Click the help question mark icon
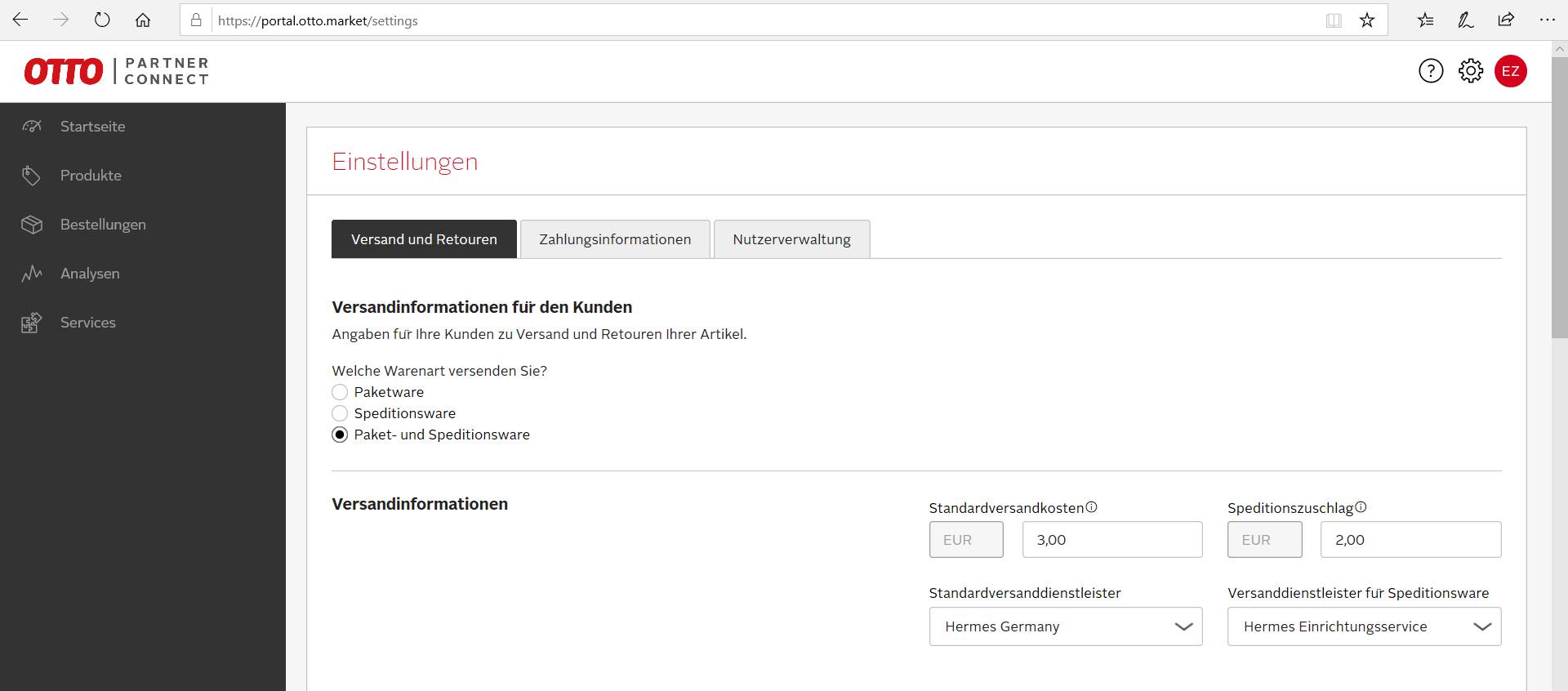This screenshot has height=691, width=1568. [1431, 71]
